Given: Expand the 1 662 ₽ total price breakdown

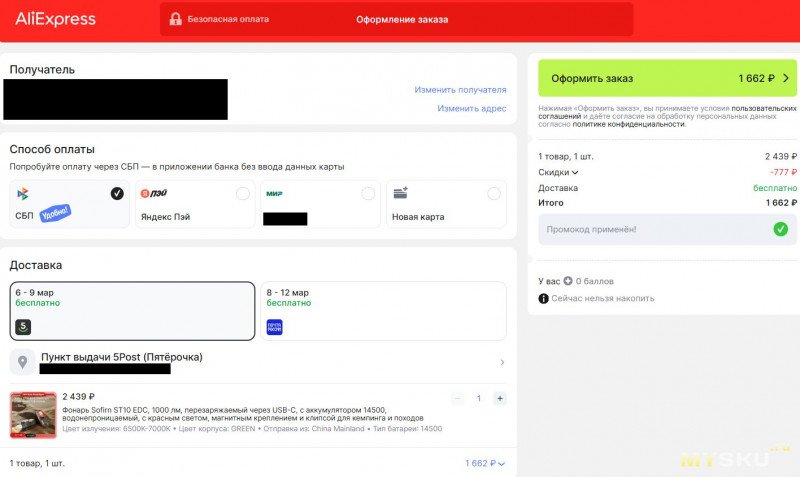Looking at the screenshot, I should [485, 463].
